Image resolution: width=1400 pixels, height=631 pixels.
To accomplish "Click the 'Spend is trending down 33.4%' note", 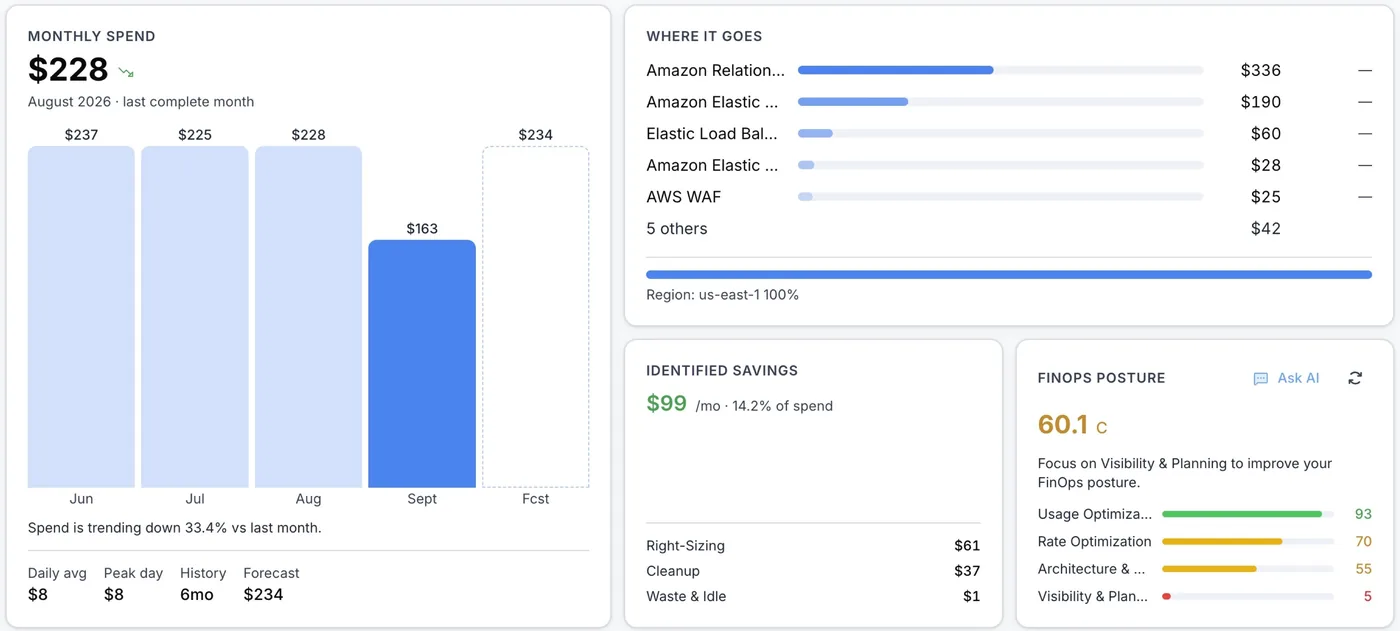I will [x=175, y=528].
